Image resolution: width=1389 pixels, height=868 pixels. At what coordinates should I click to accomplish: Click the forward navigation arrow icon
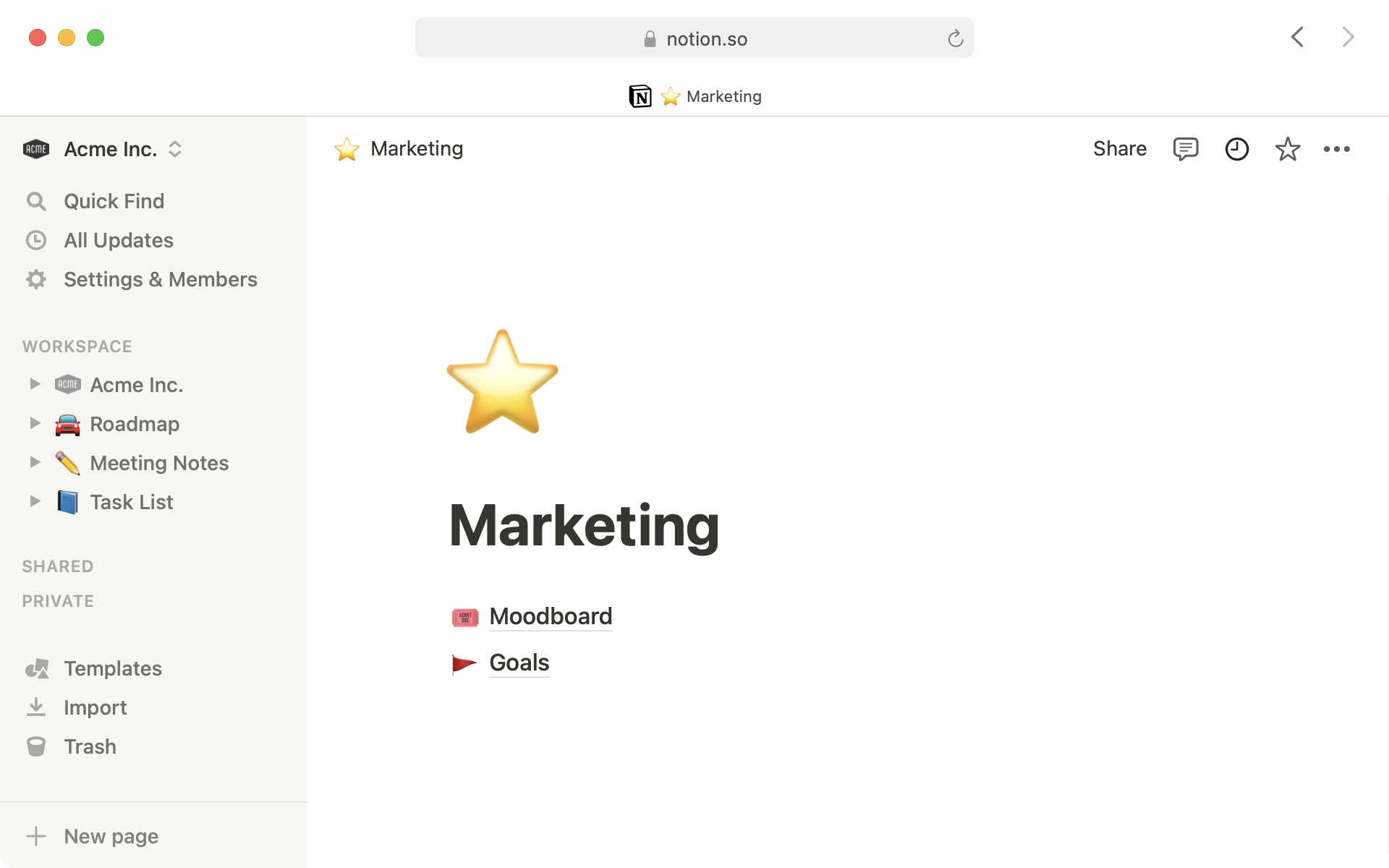tap(1350, 37)
